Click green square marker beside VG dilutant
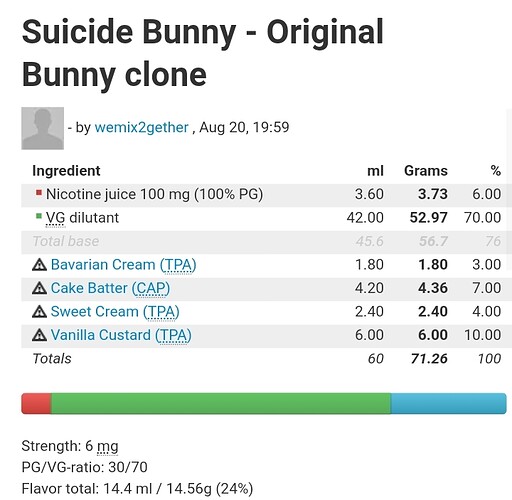Image resolution: width=512 pixels, height=500 pixels. click(39, 216)
